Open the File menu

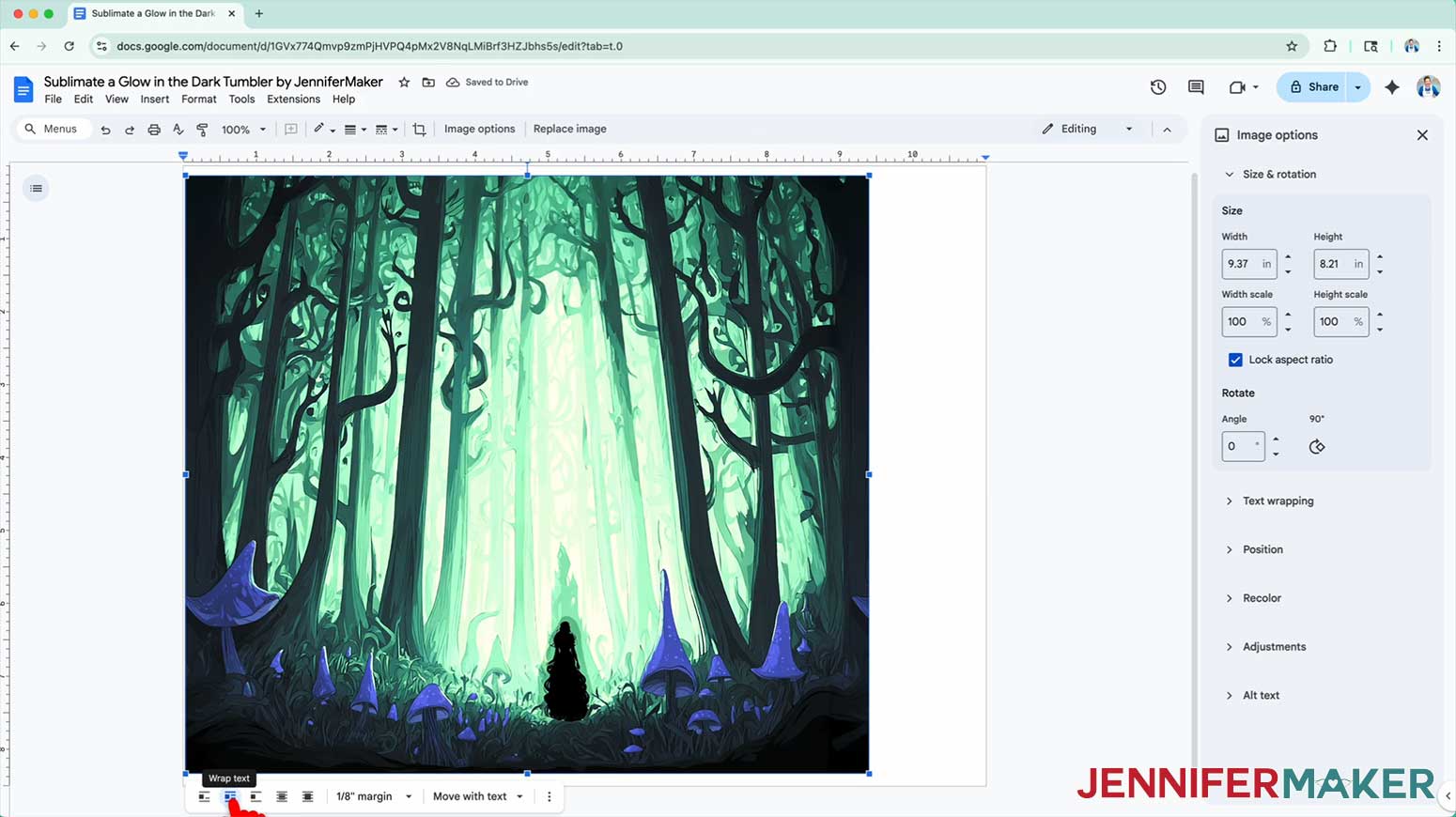pos(53,100)
